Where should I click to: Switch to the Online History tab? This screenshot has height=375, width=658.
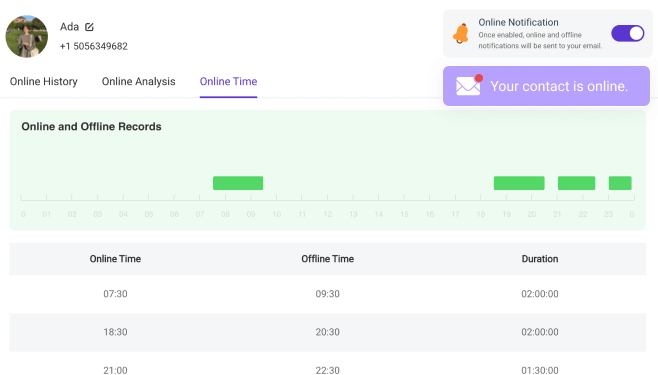[44, 81]
